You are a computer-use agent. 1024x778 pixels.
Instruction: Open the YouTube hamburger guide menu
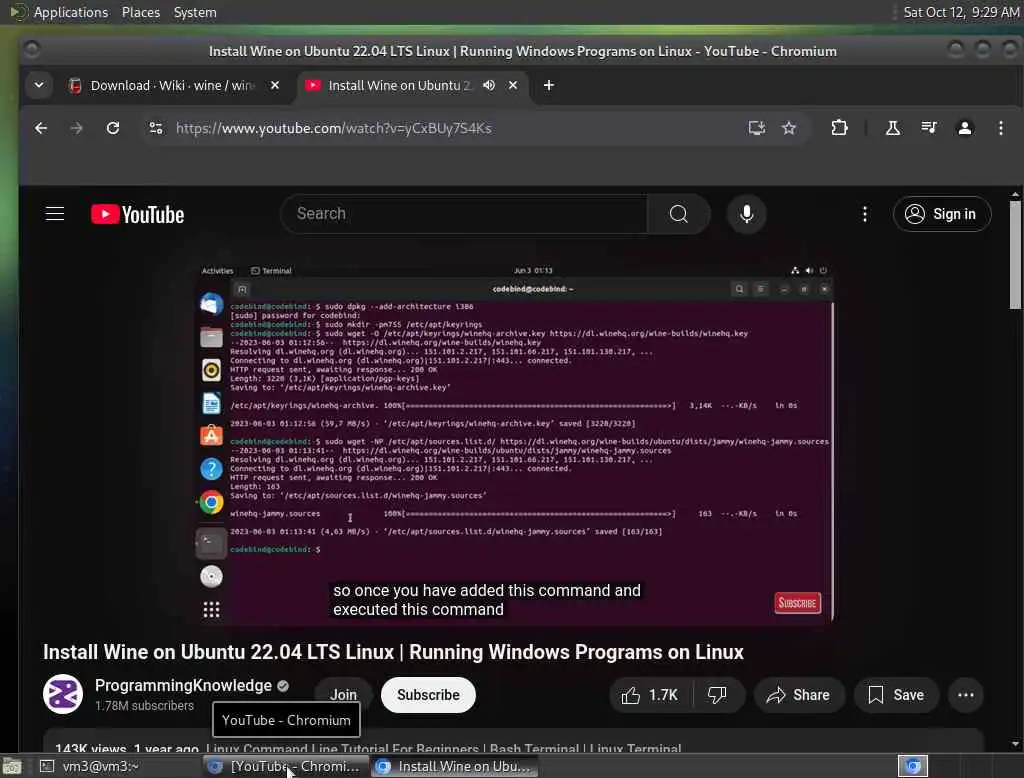(55, 214)
